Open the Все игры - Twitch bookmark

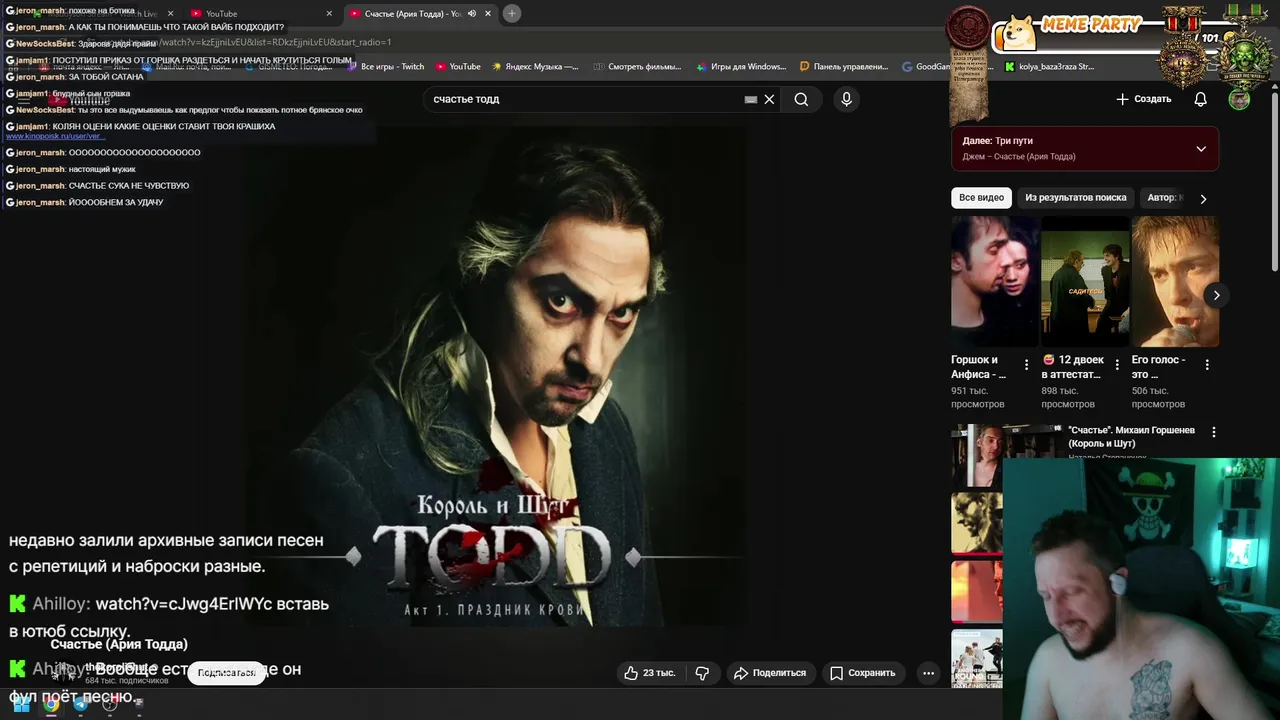coord(385,66)
